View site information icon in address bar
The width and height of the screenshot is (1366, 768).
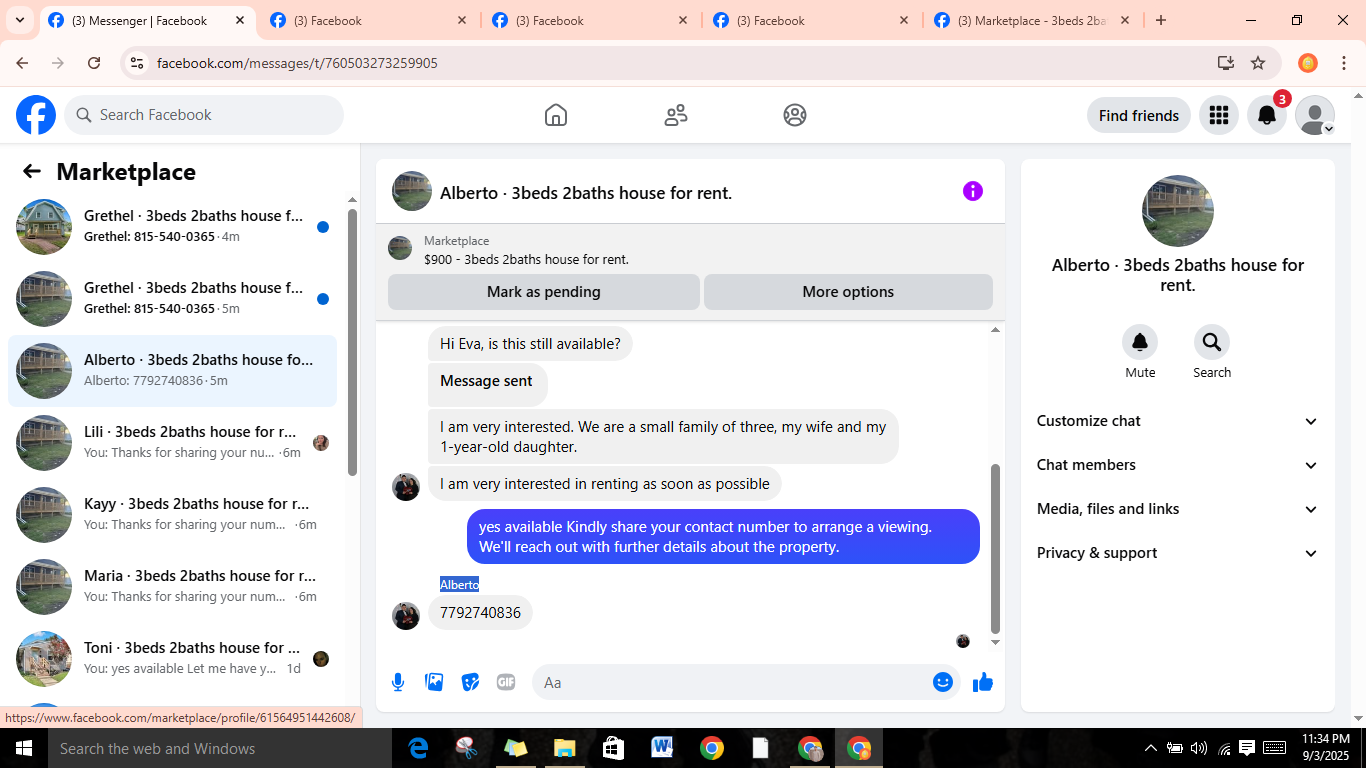pos(138,63)
